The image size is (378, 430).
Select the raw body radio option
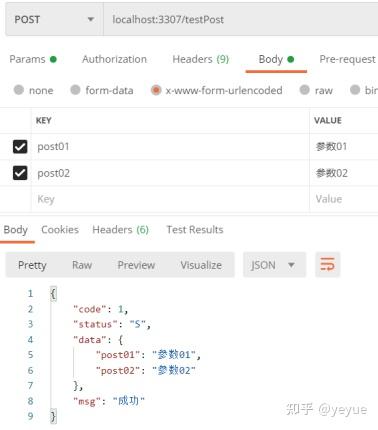click(304, 90)
